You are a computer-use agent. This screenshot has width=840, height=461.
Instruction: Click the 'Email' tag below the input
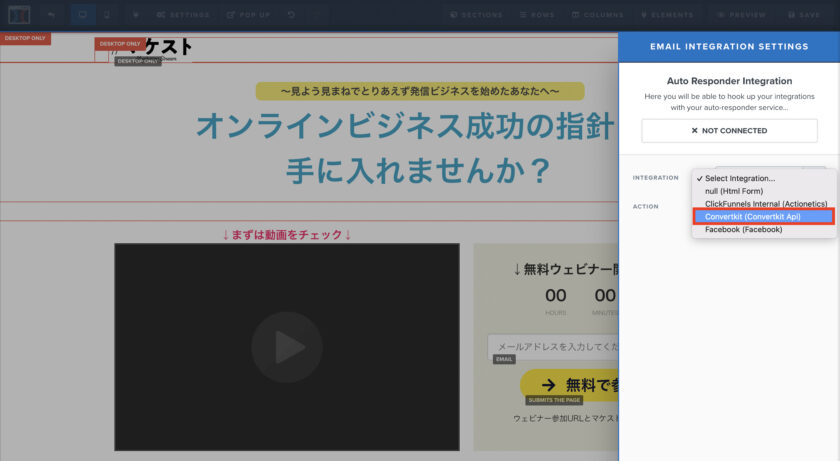coord(504,359)
